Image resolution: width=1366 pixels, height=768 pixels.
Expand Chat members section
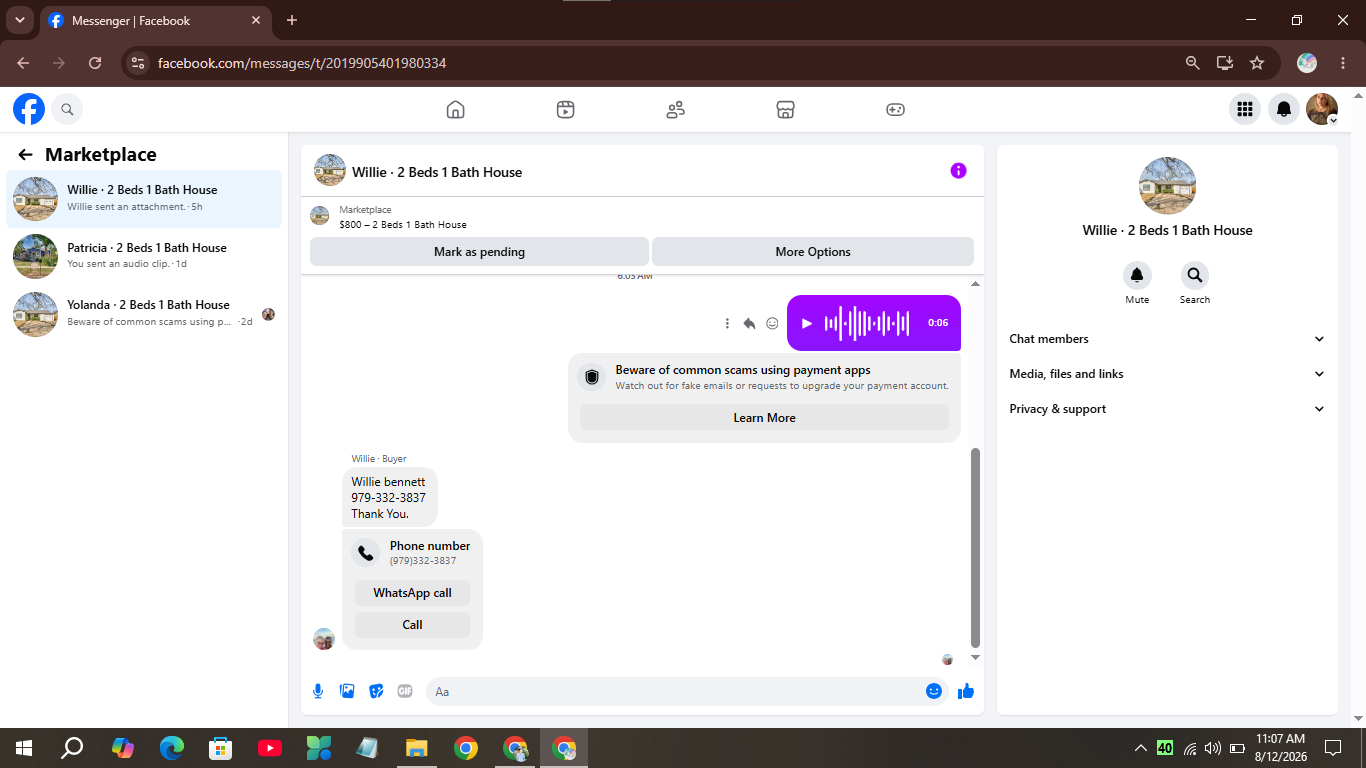coord(1167,339)
